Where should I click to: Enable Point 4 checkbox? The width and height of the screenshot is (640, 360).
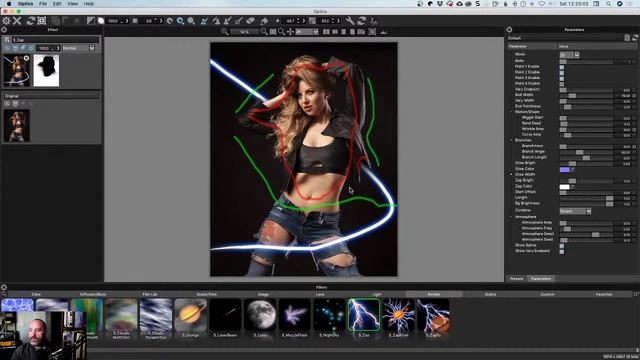click(562, 84)
